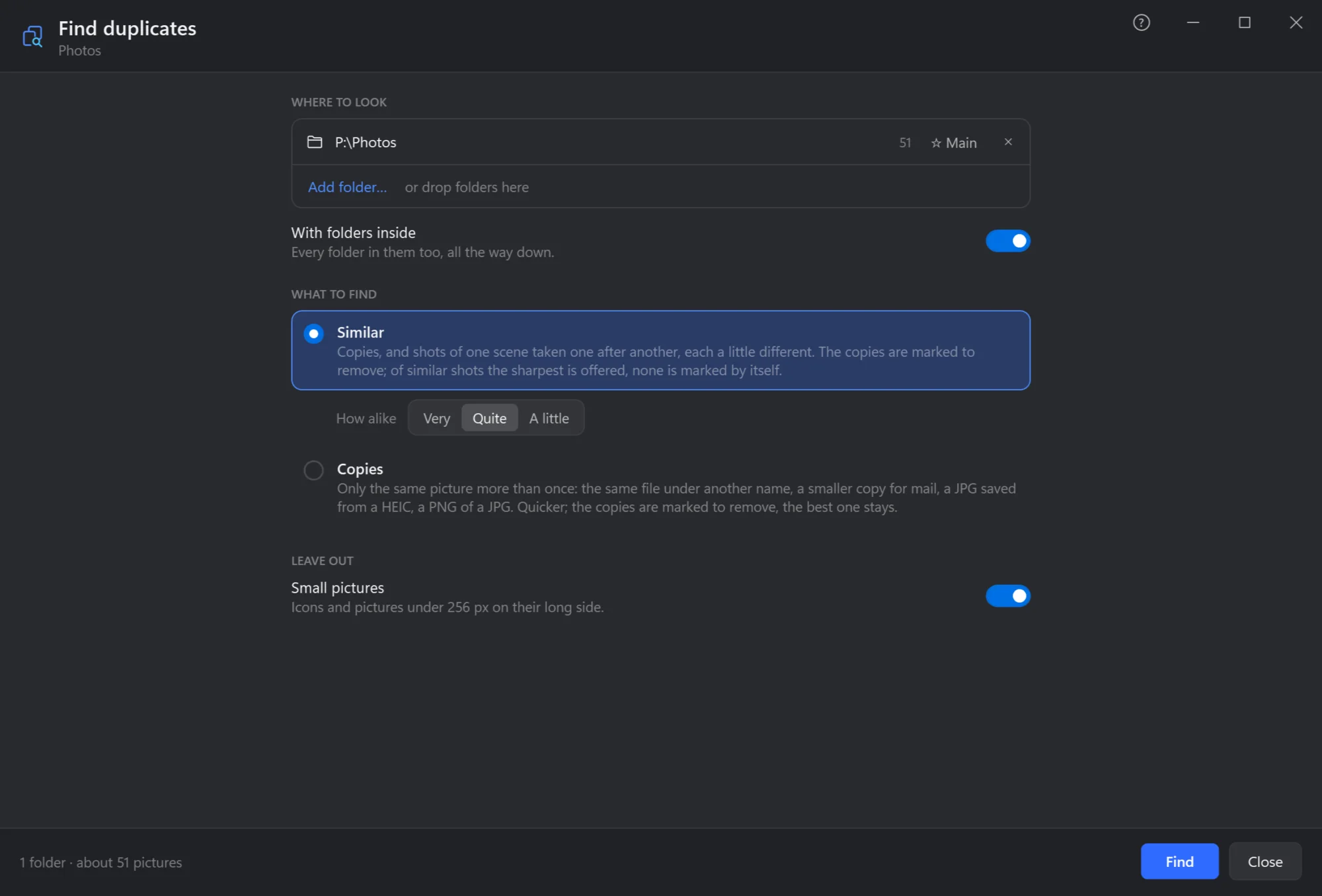Open help with the question mark icon
This screenshot has height=896, width=1322.
click(1142, 23)
